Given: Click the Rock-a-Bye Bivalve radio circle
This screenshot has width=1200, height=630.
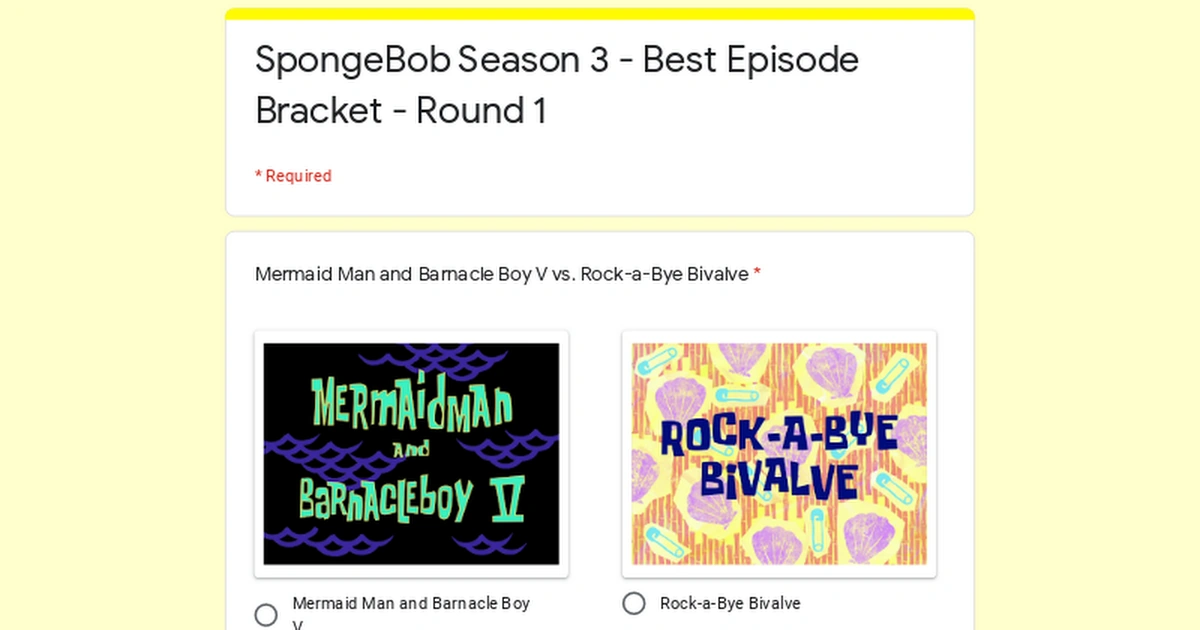Looking at the screenshot, I should [x=634, y=603].
